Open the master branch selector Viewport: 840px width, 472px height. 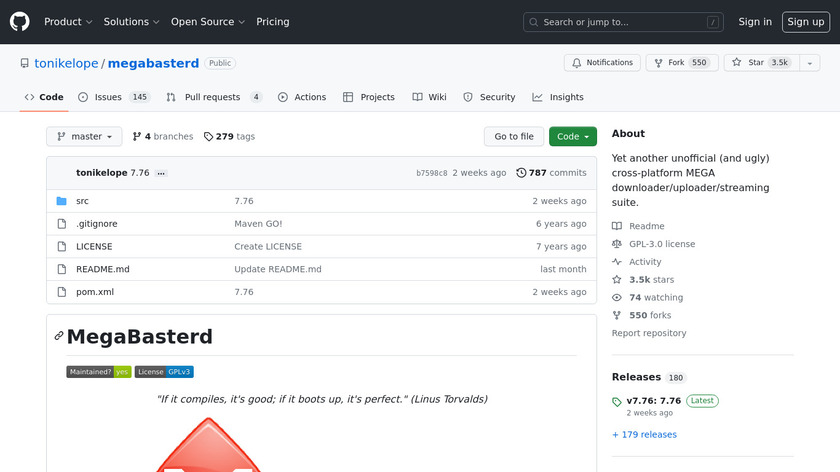[x=84, y=137]
